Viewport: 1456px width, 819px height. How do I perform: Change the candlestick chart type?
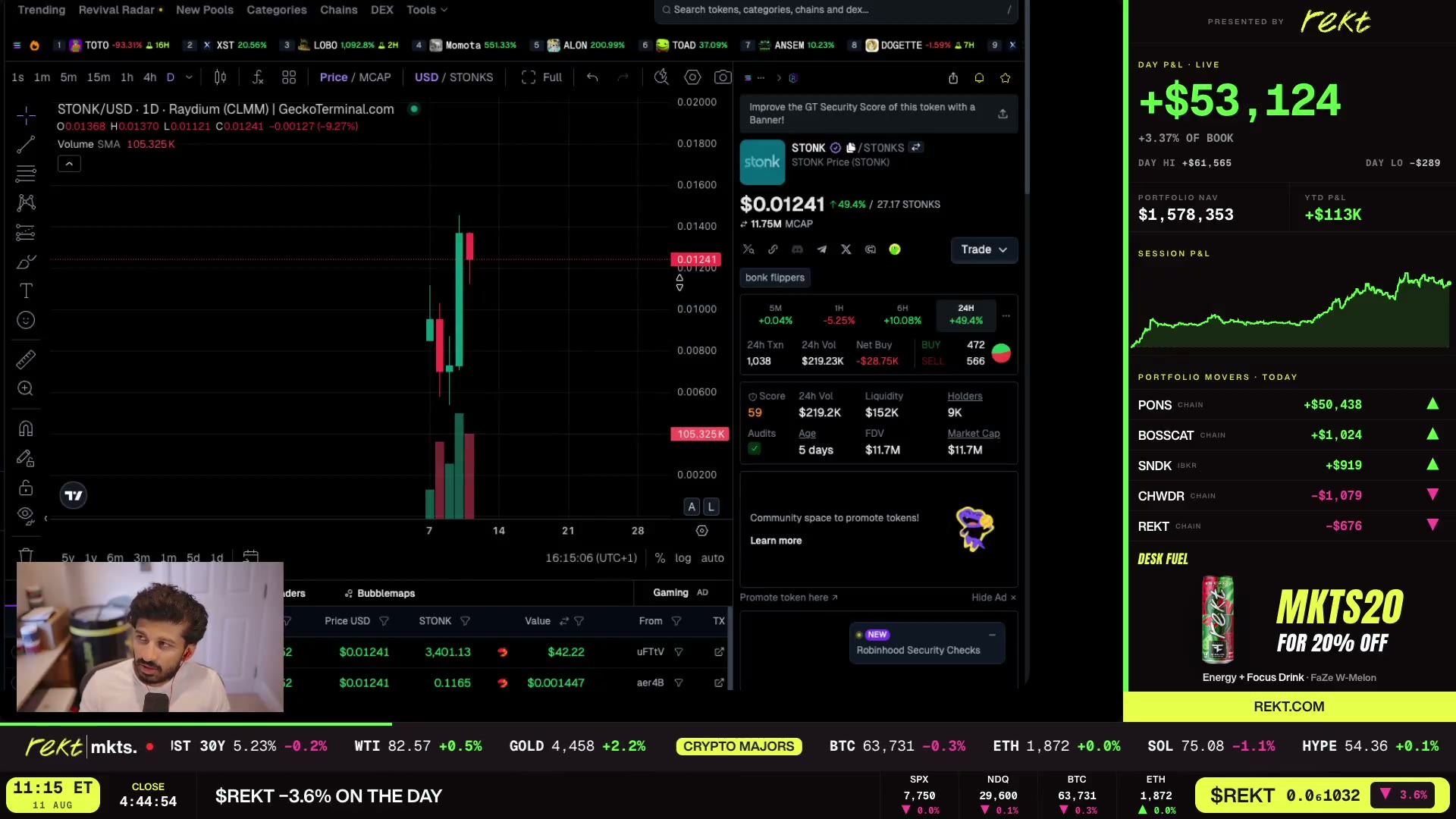point(220,77)
